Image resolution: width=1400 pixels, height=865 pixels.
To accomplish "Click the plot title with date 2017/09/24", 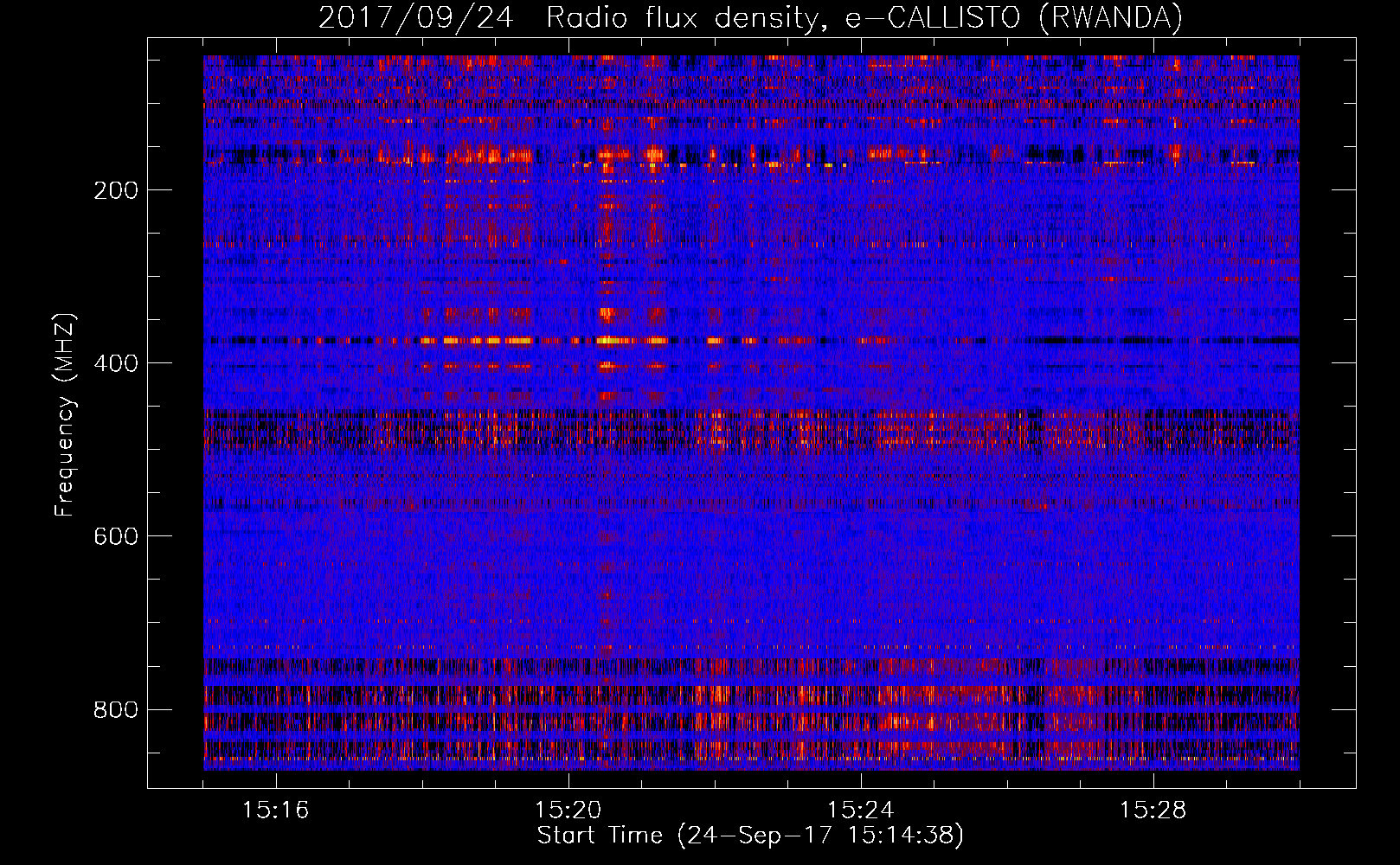I will (750, 17).
